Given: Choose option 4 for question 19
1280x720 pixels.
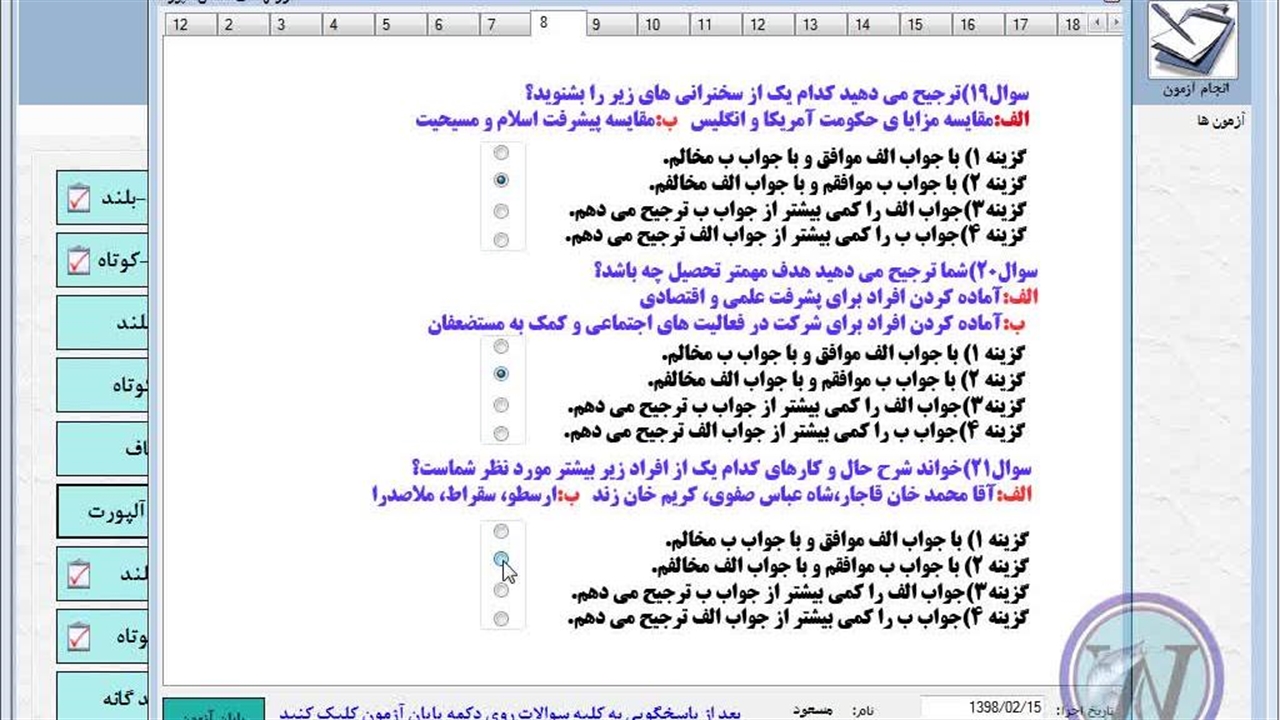Looking at the screenshot, I should pos(501,240).
